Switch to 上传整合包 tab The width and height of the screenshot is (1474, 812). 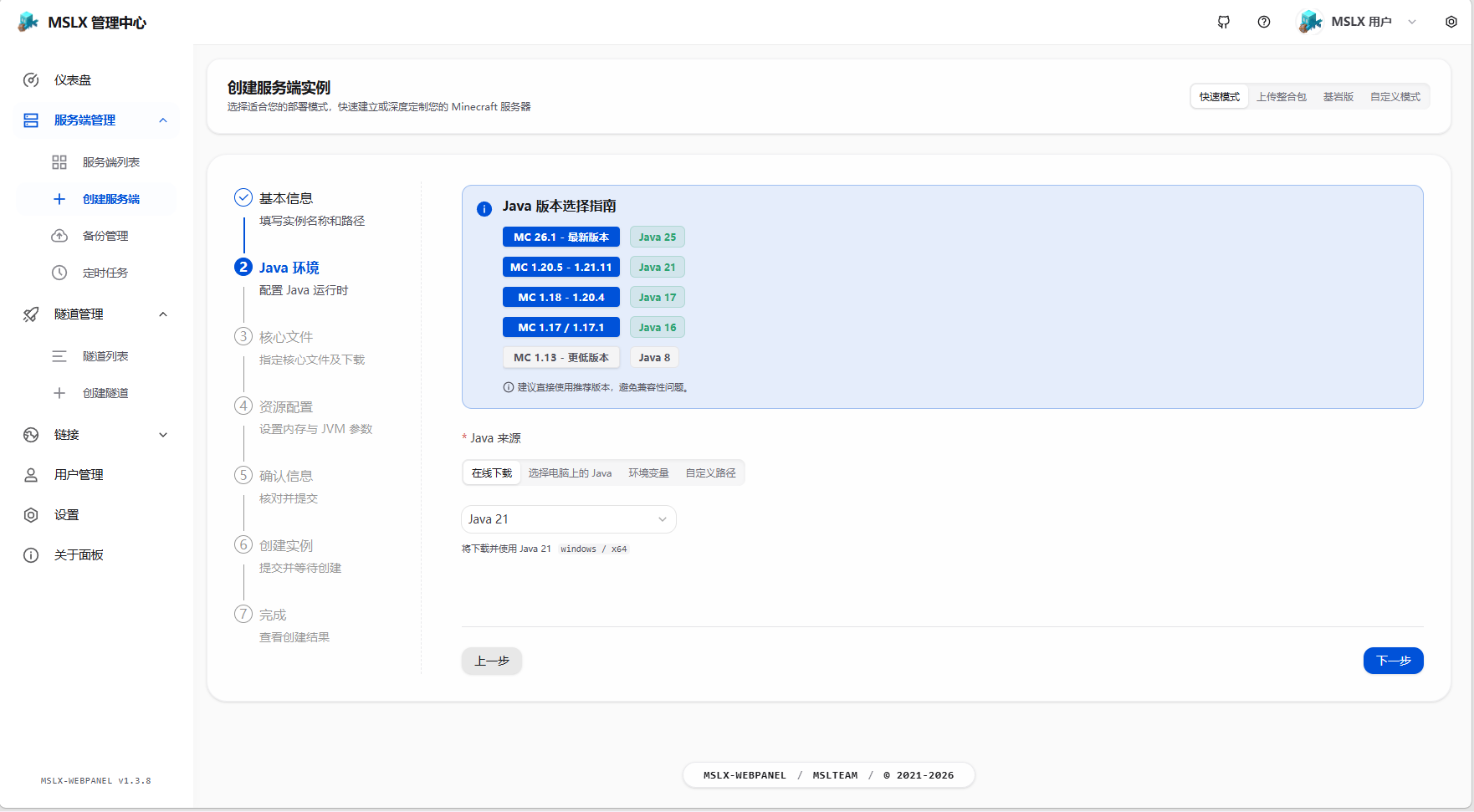pyautogui.click(x=1282, y=97)
